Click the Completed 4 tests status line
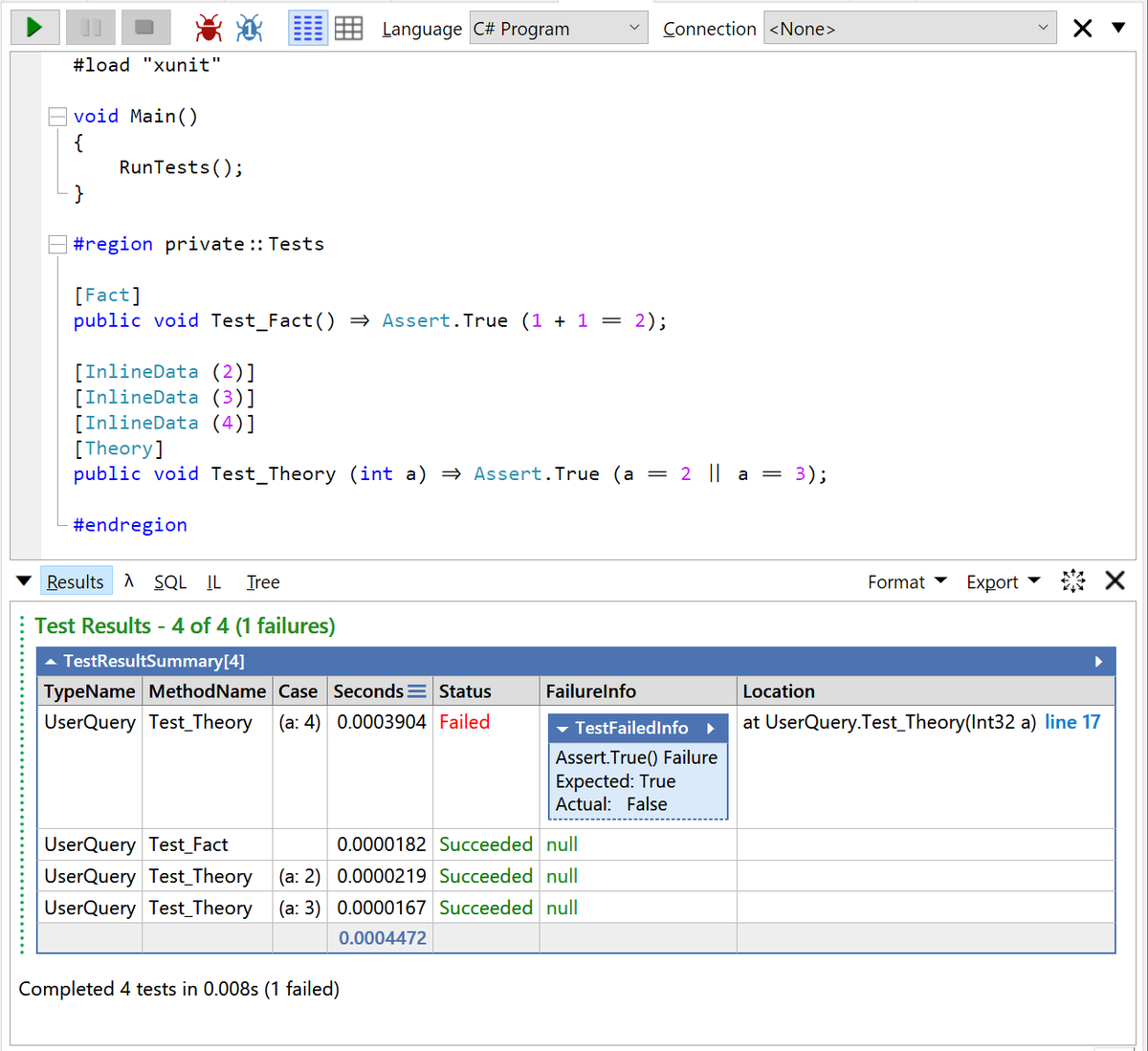Viewport: 1148px width, 1051px height. (179, 989)
